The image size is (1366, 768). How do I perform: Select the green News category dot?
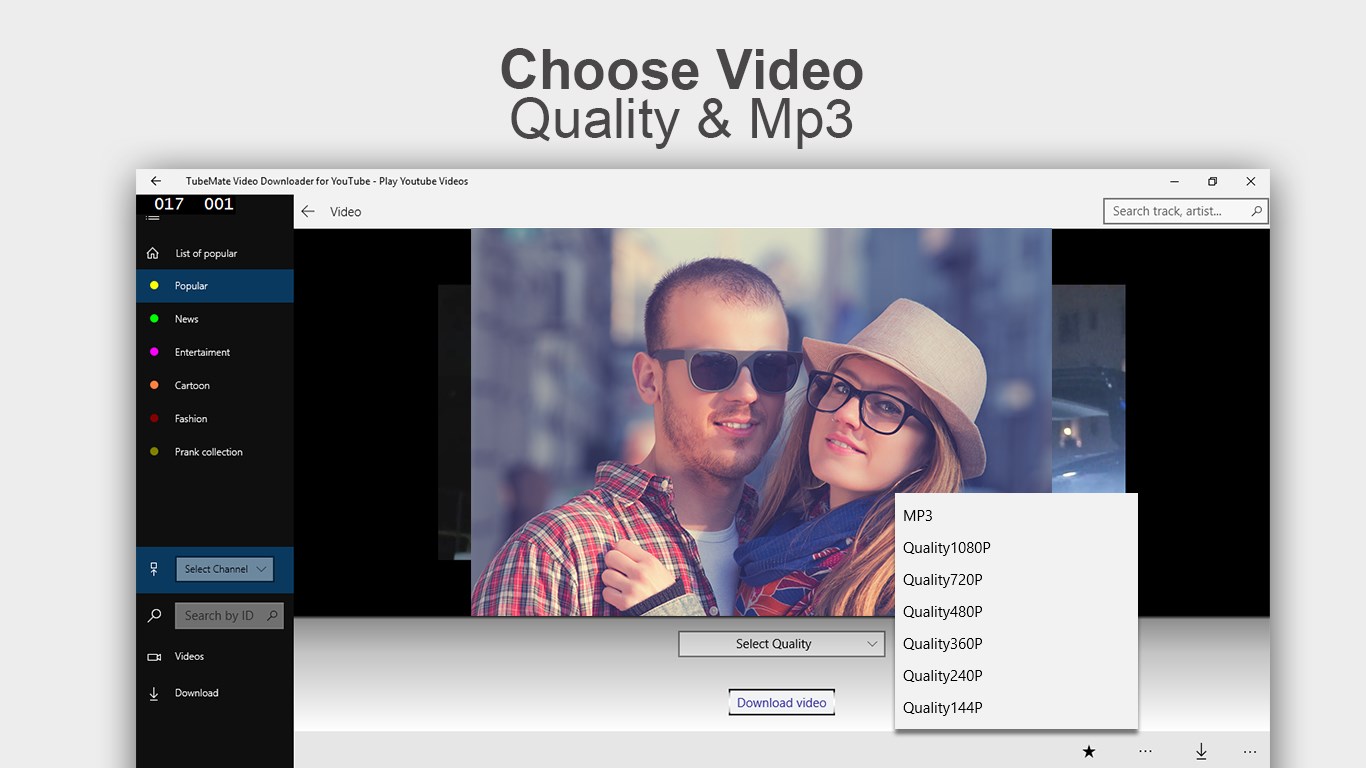coord(154,318)
